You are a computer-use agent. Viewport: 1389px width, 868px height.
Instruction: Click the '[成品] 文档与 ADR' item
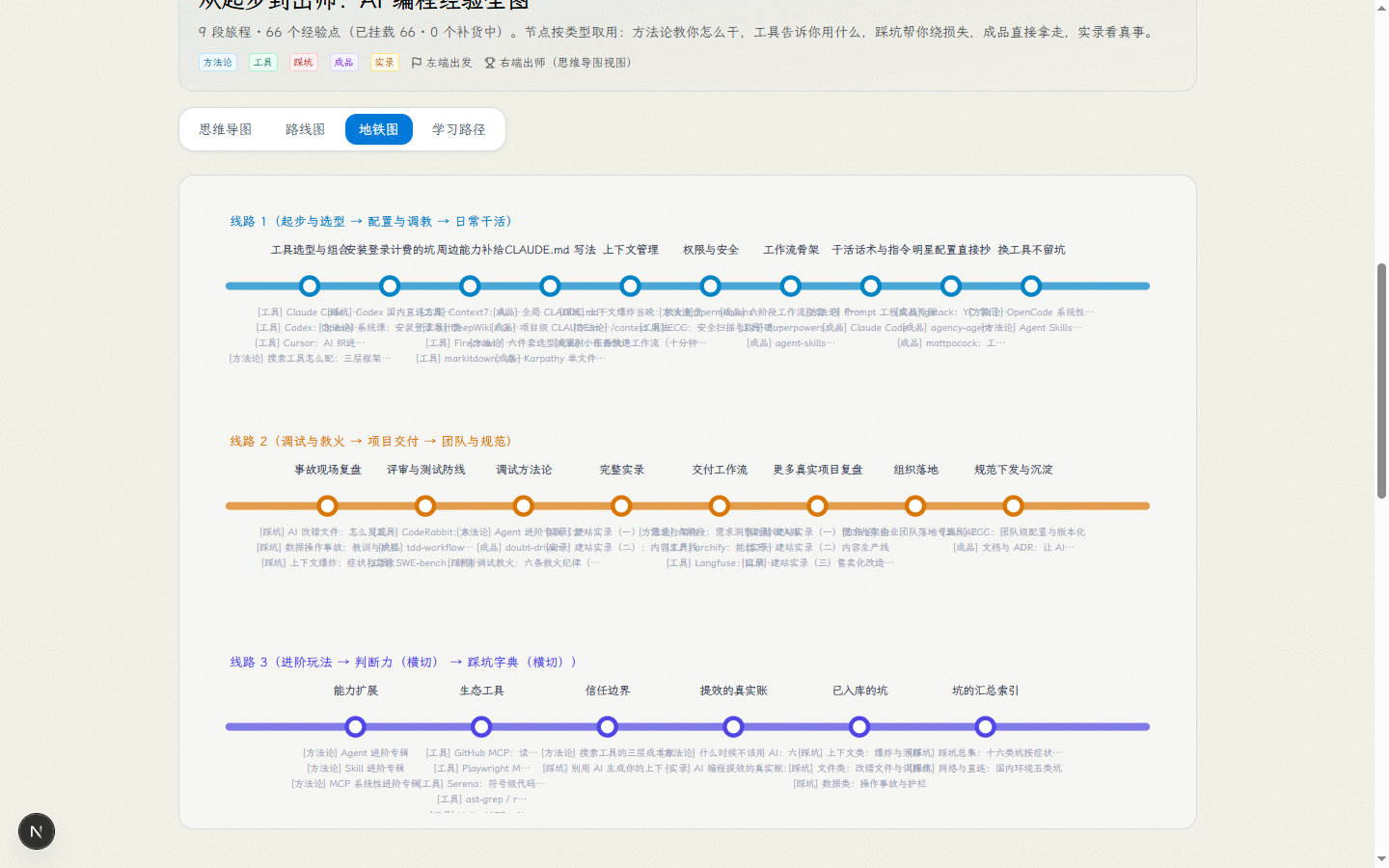1013,548
